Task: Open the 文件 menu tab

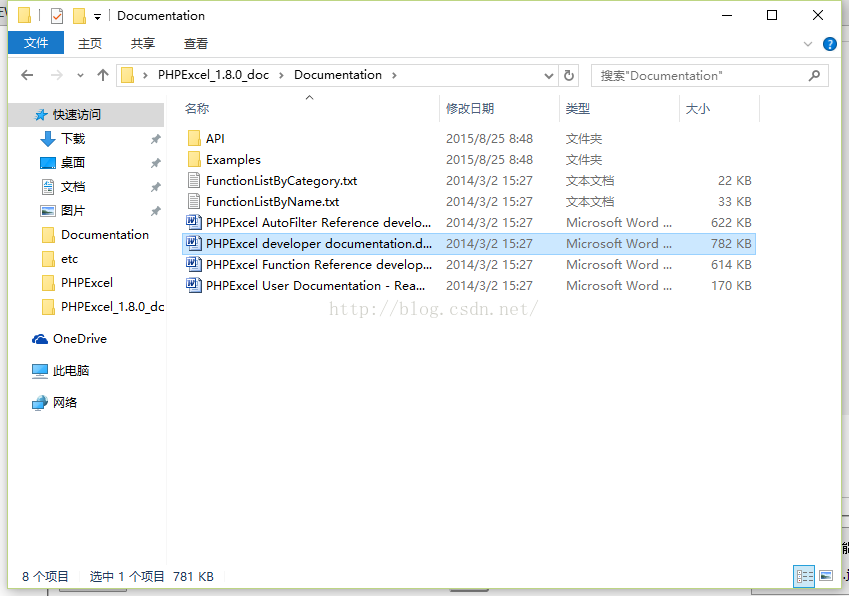Action: click(36, 42)
